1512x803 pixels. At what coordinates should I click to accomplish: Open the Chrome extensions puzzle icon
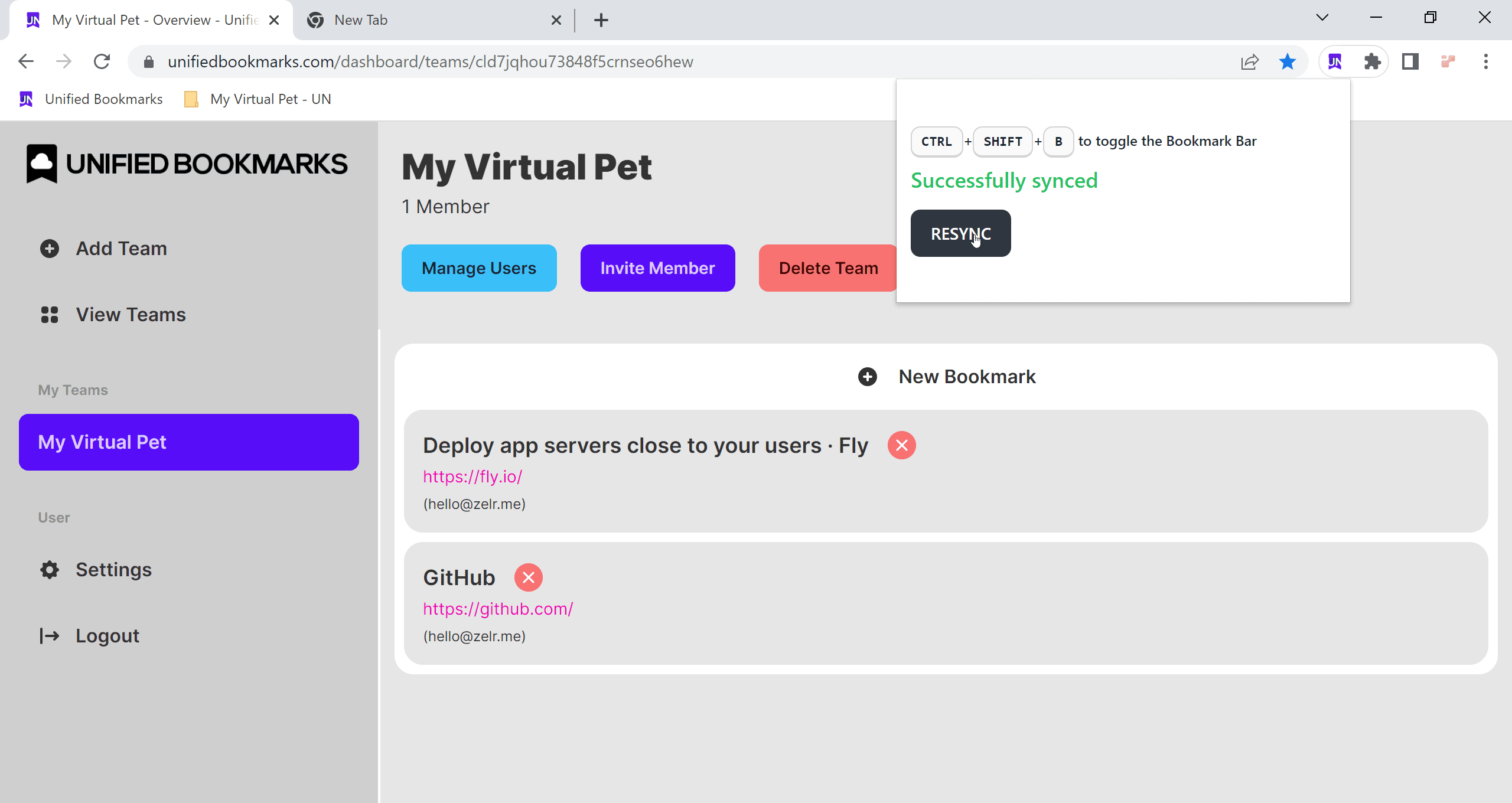(1372, 61)
